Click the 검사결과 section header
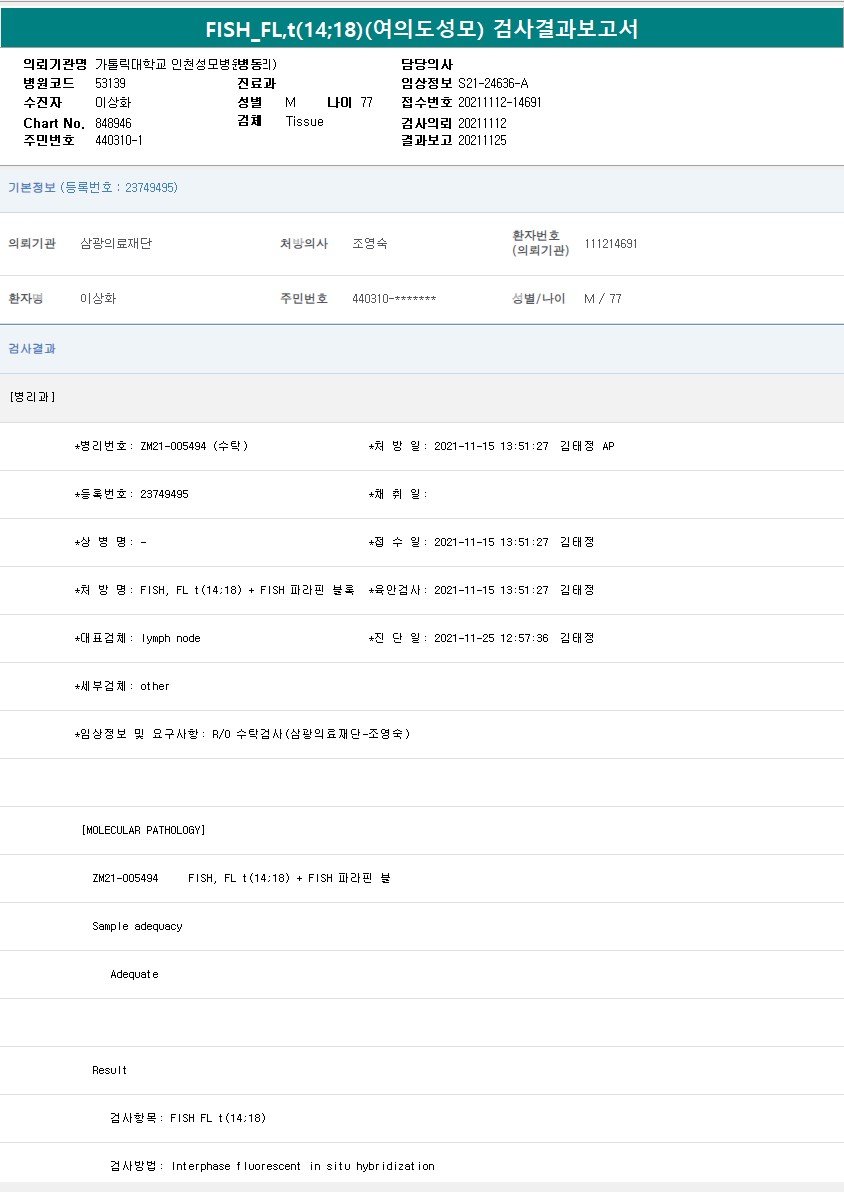Viewport: 844px width, 1192px height. pos(32,348)
